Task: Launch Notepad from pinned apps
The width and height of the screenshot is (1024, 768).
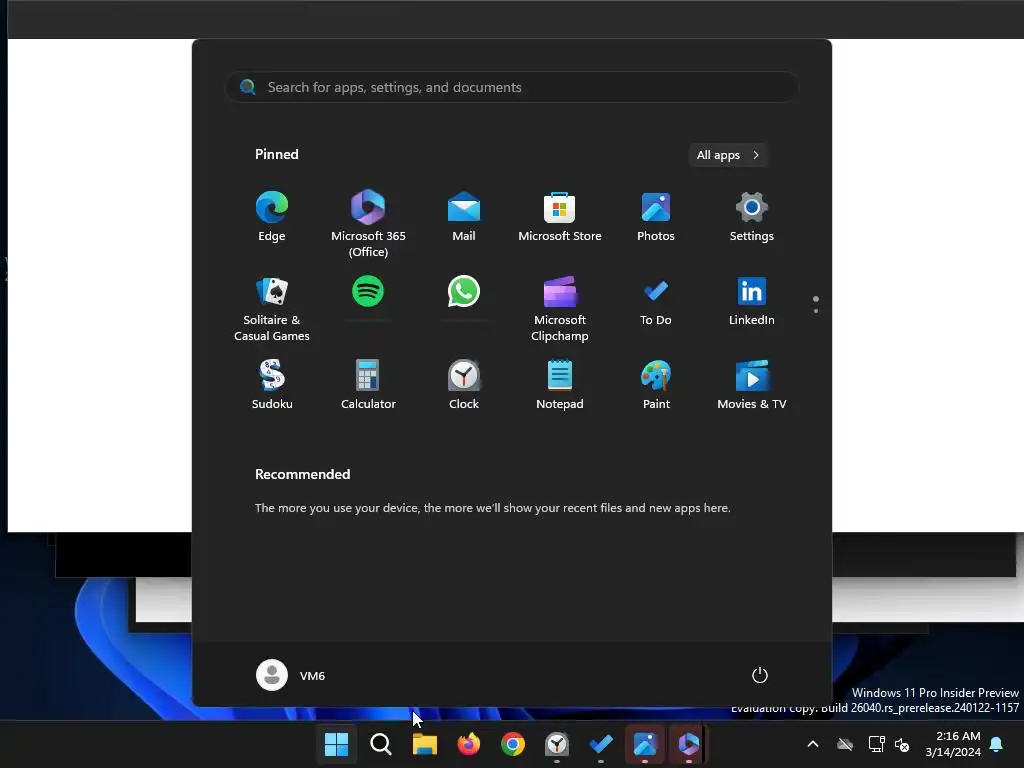Action: click(560, 385)
